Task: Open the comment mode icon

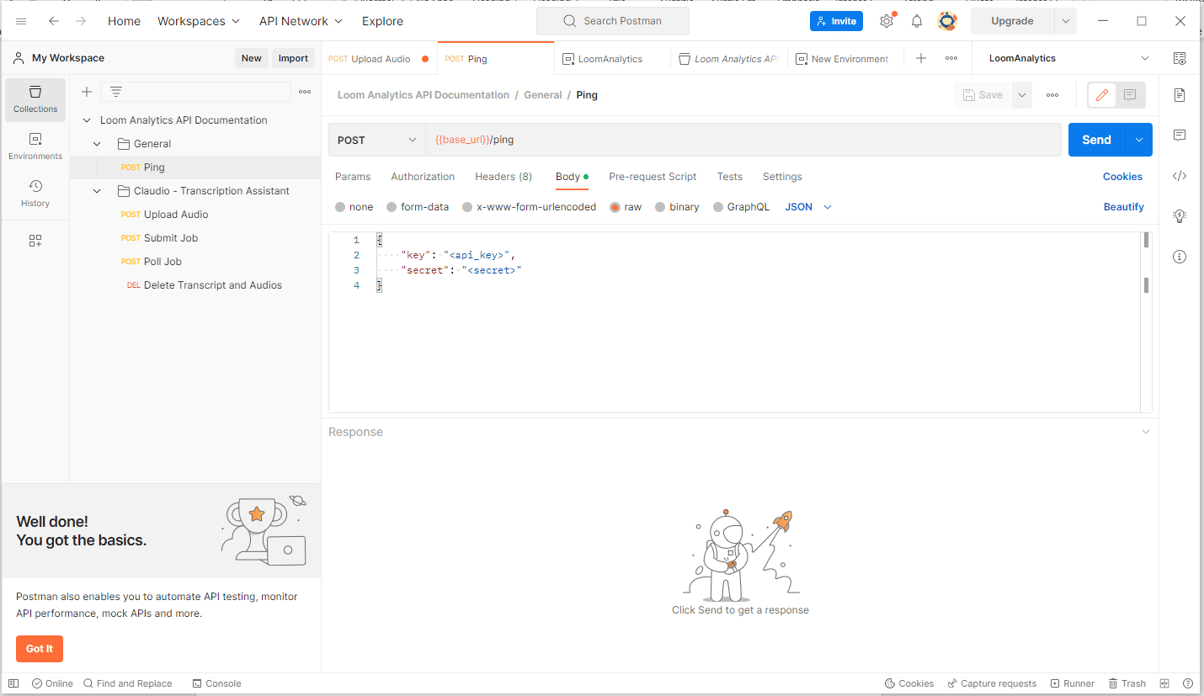Action: pos(1130,95)
